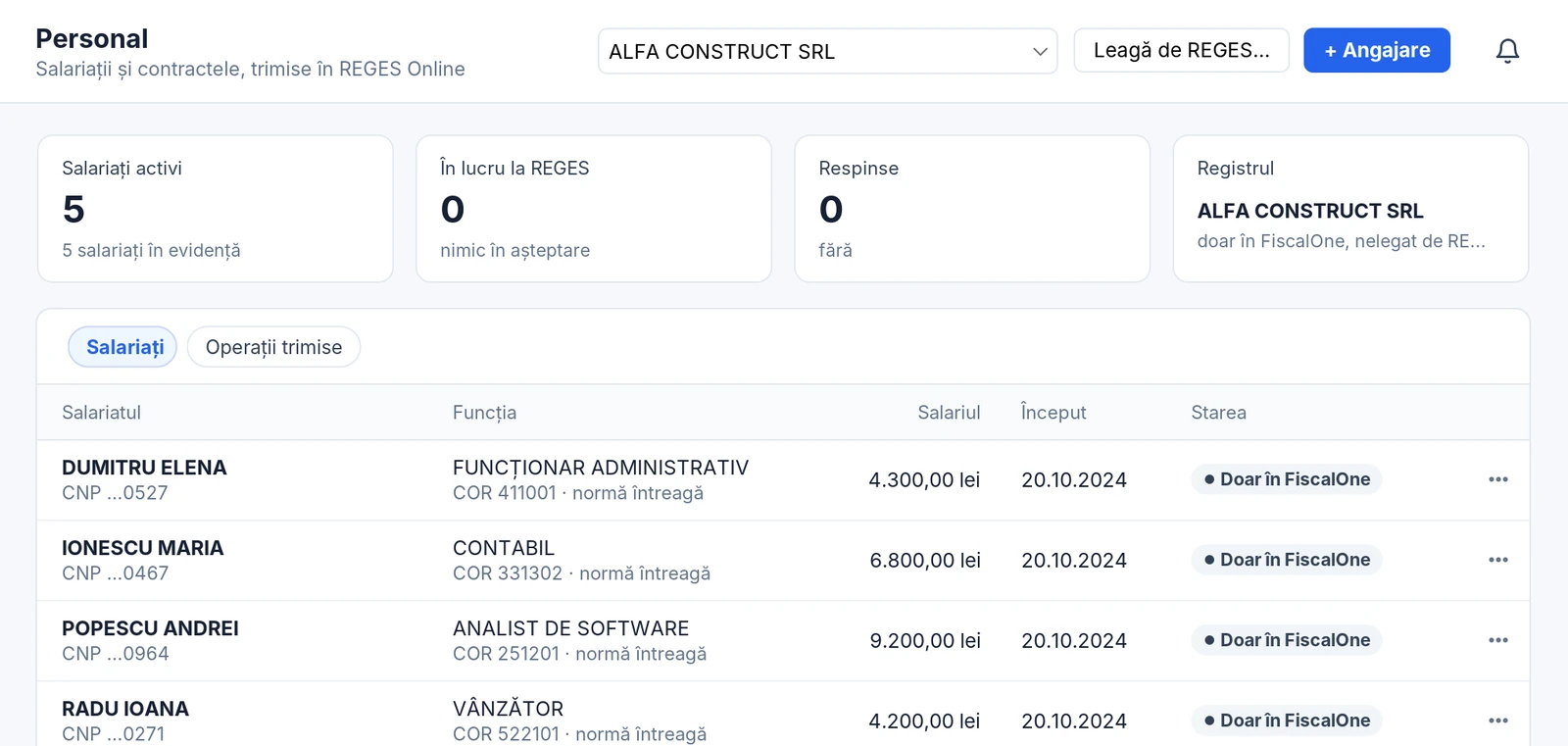Open the Registrul ALFA CONSTRUCT SRL card
Viewport: 1568px width, 746px height.
click(x=1350, y=209)
